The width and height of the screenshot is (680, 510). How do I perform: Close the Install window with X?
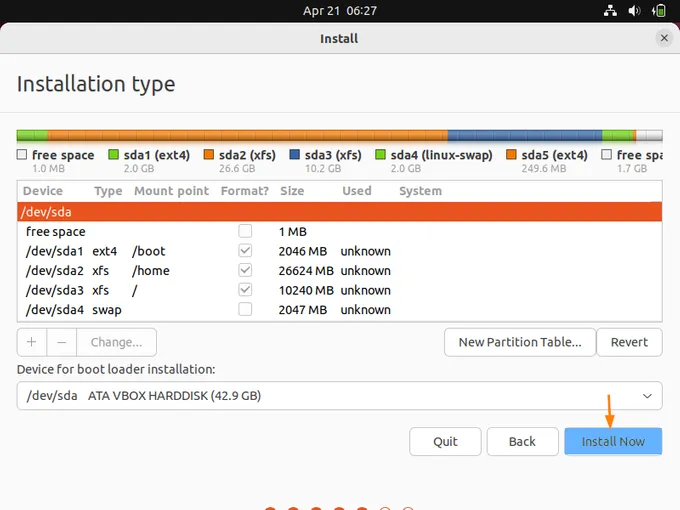(664, 38)
